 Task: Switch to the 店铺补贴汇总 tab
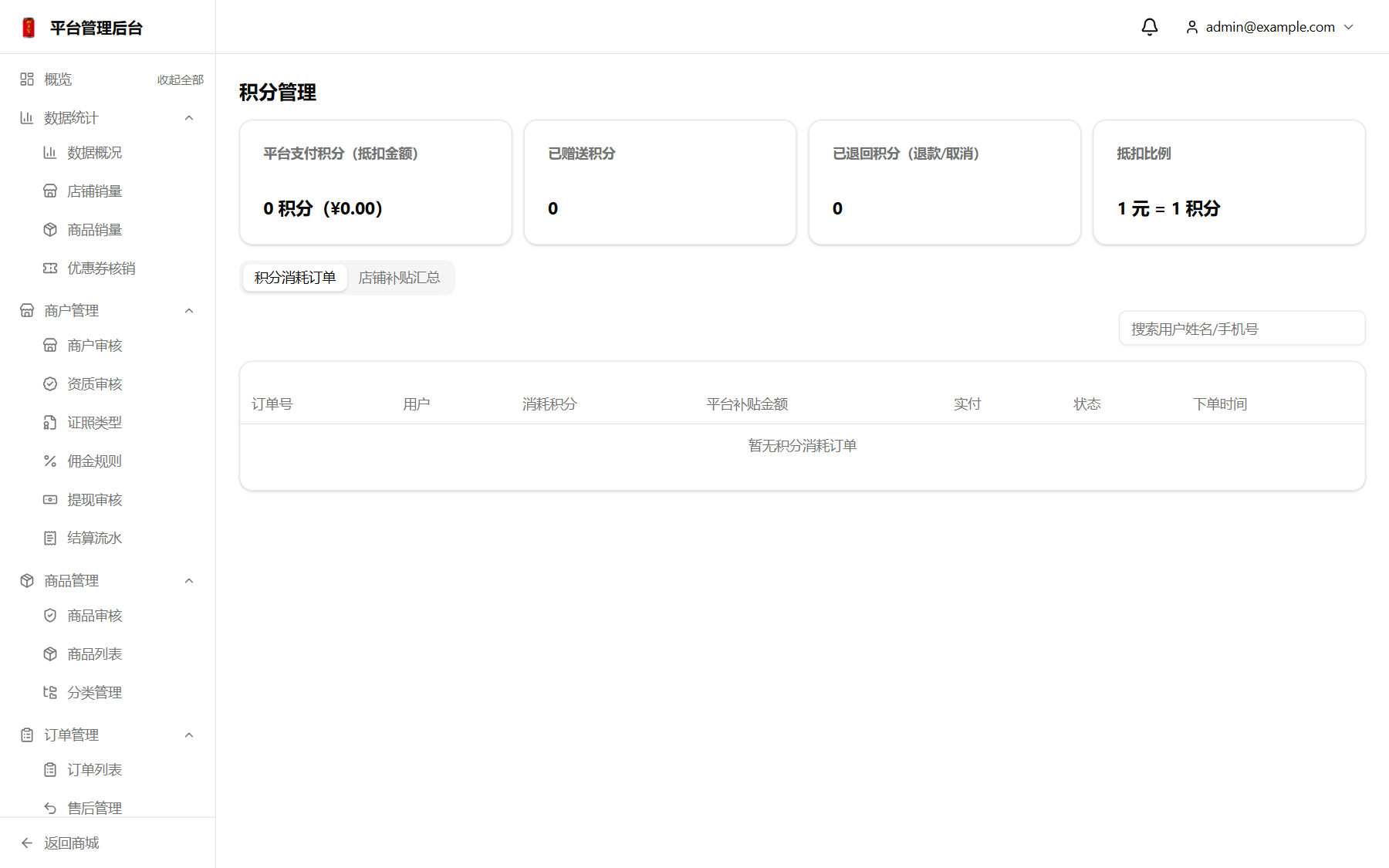399,278
